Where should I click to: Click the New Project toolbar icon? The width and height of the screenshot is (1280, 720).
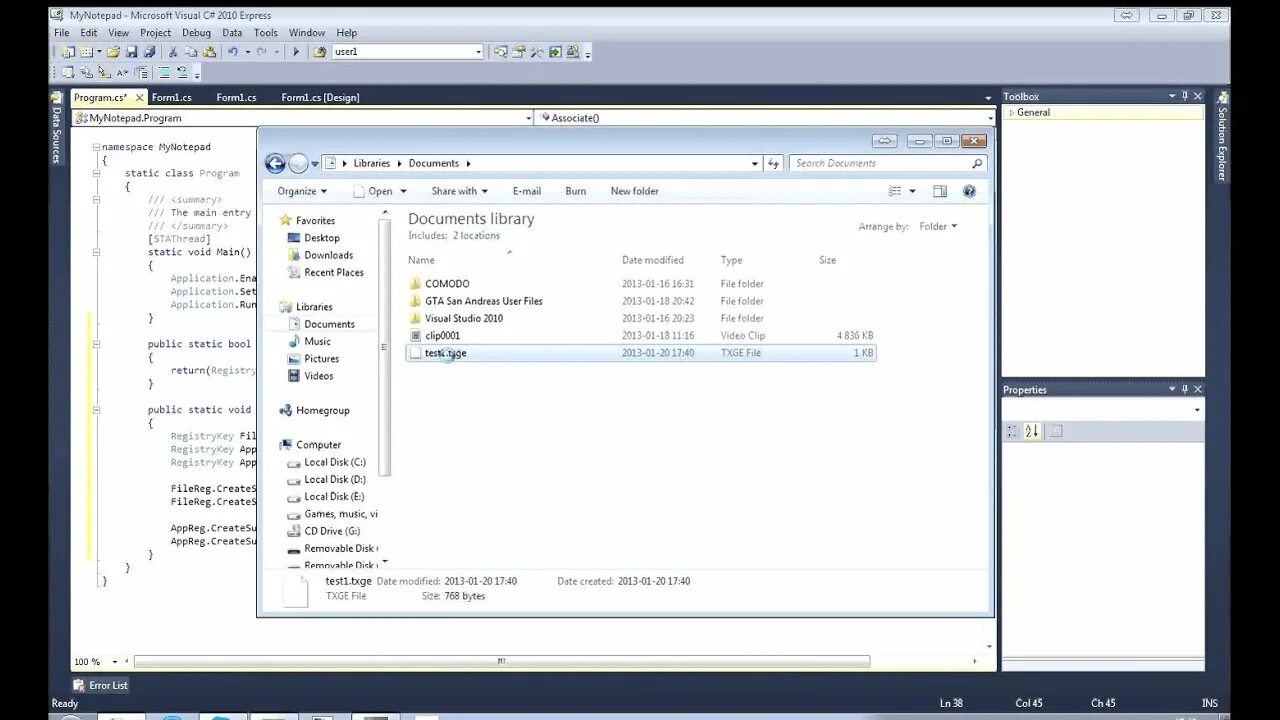pyautogui.click(x=68, y=52)
